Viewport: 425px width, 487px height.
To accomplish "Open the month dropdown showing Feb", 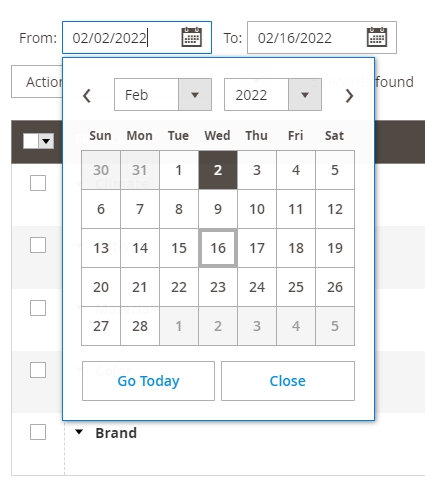I will point(163,95).
